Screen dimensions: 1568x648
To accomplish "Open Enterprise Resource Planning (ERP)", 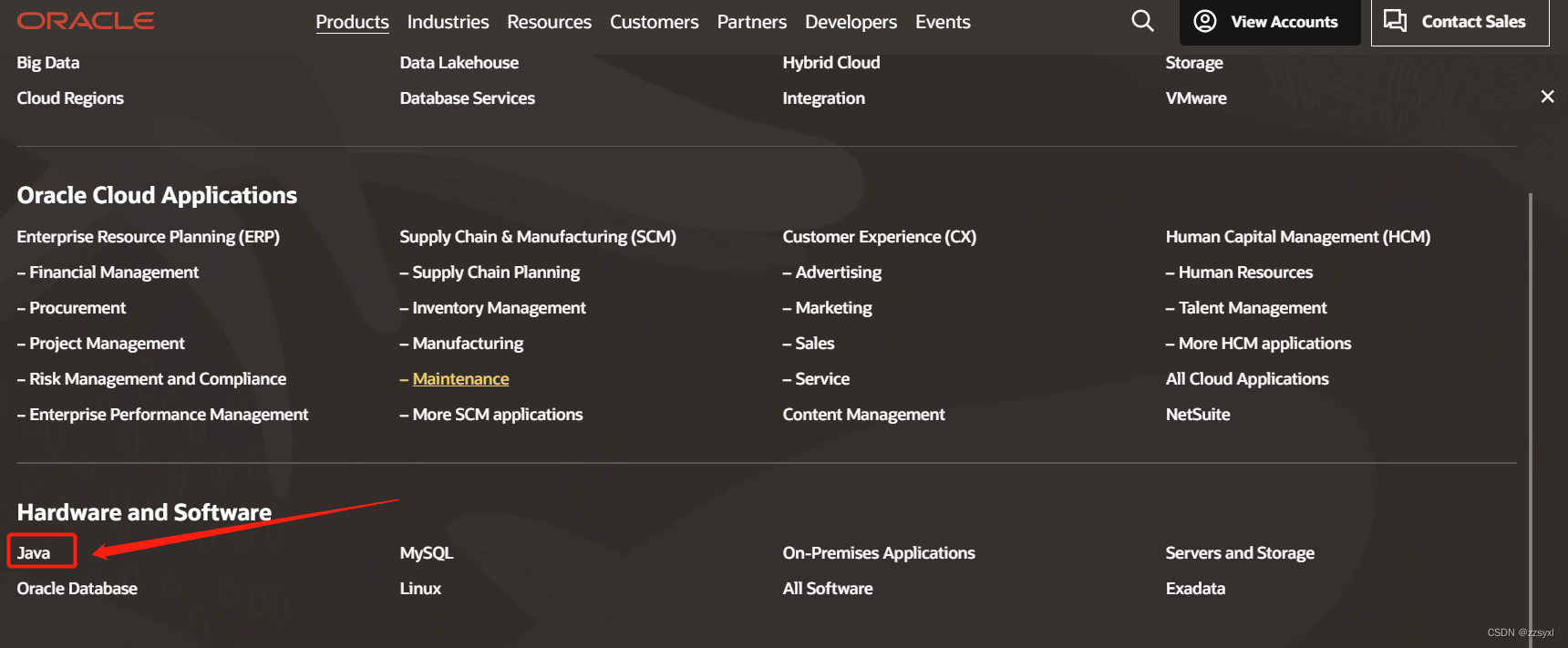I will 148,237.
